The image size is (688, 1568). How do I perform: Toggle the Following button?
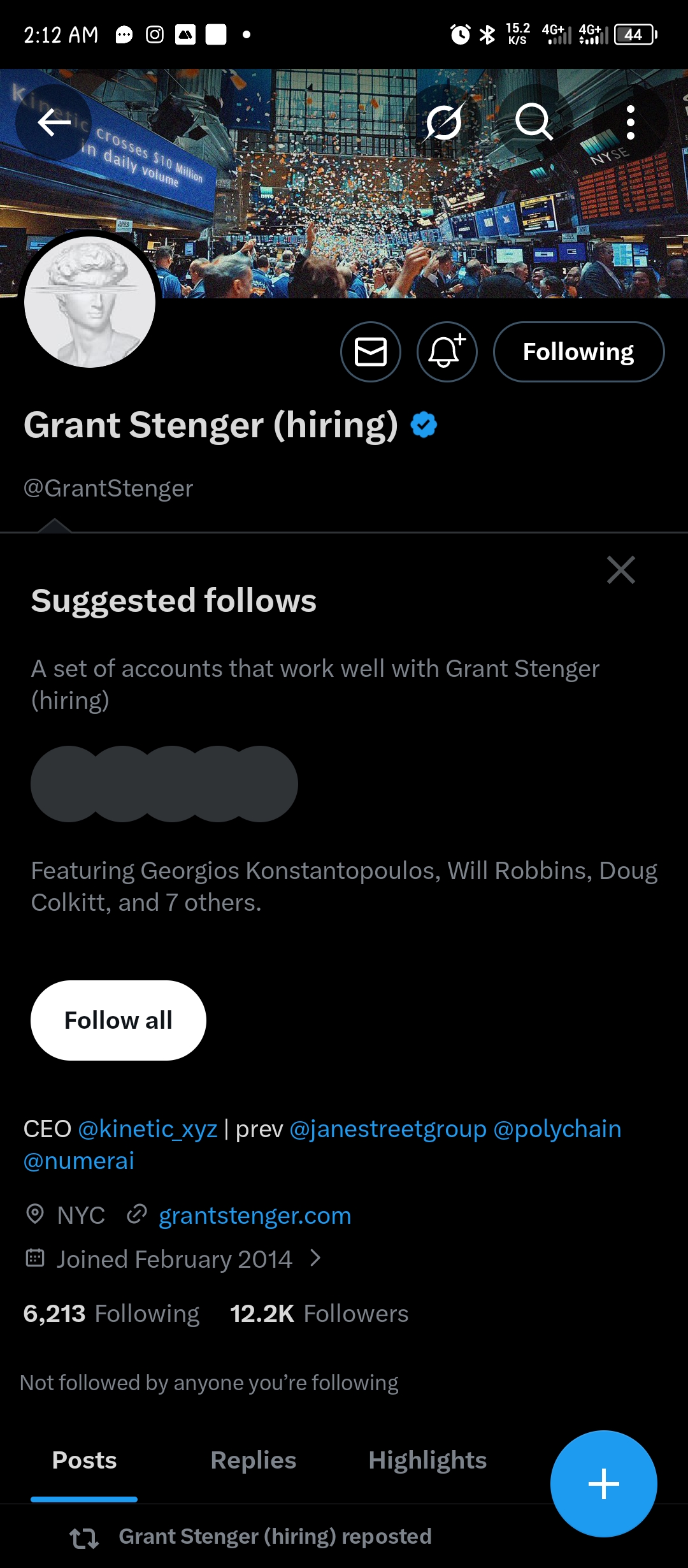(578, 352)
